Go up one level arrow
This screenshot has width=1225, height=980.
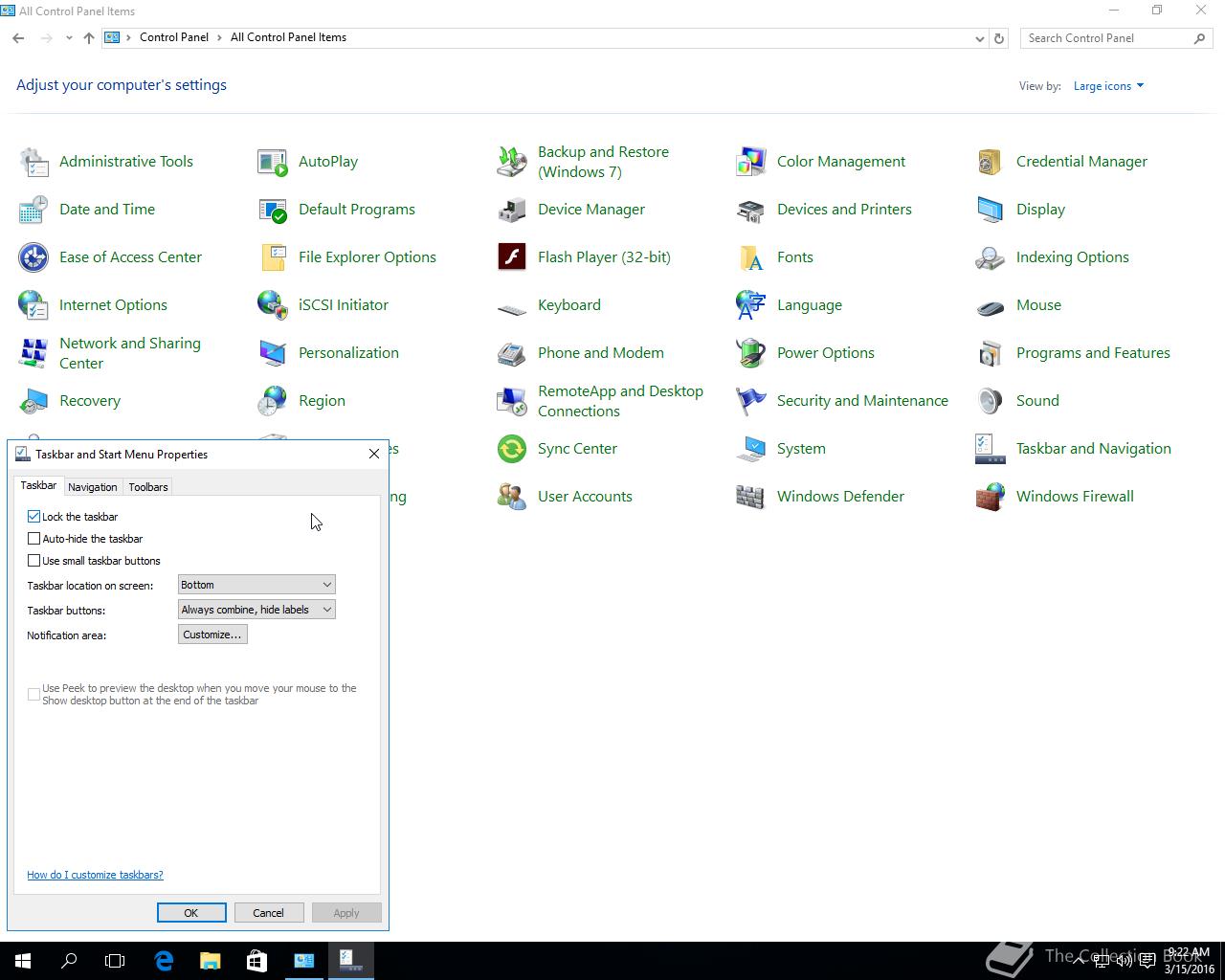89,38
